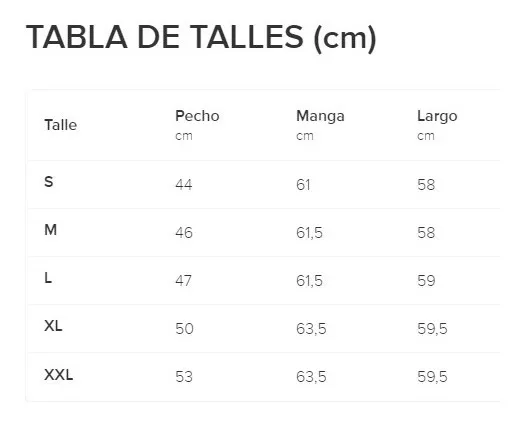Select Manga value 61,5 in M row

click(309, 233)
